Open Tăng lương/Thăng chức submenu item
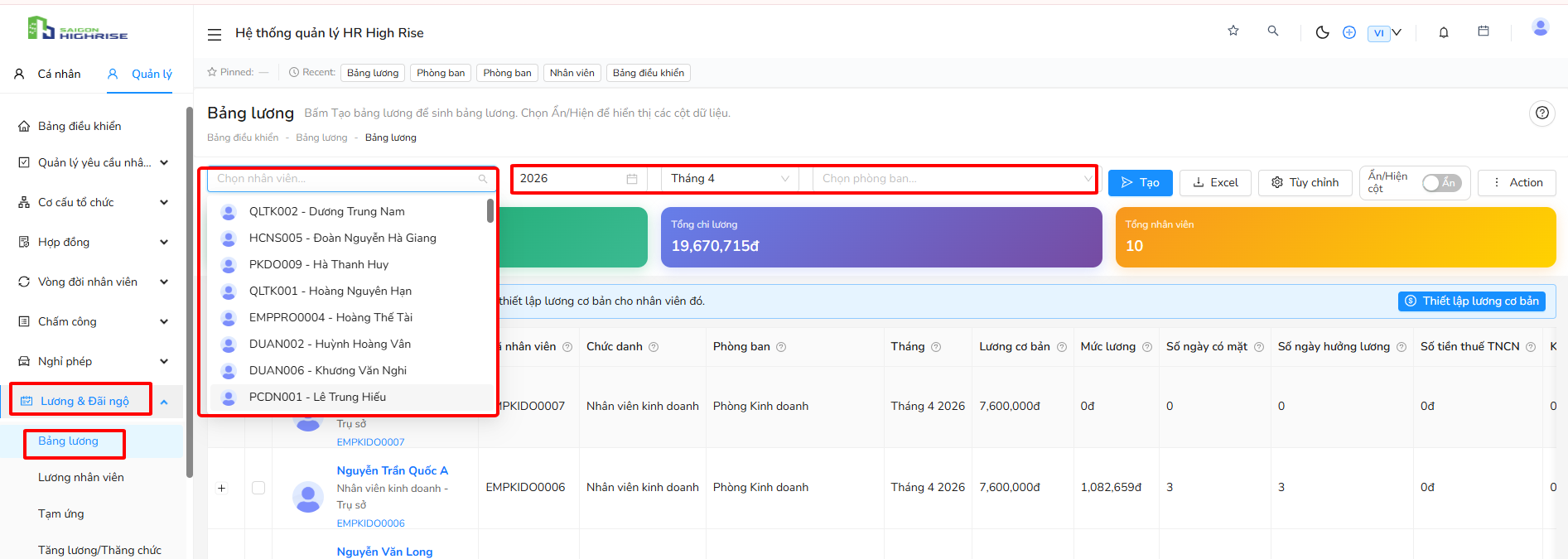Screen dimensions: 1568x559 pos(99,551)
